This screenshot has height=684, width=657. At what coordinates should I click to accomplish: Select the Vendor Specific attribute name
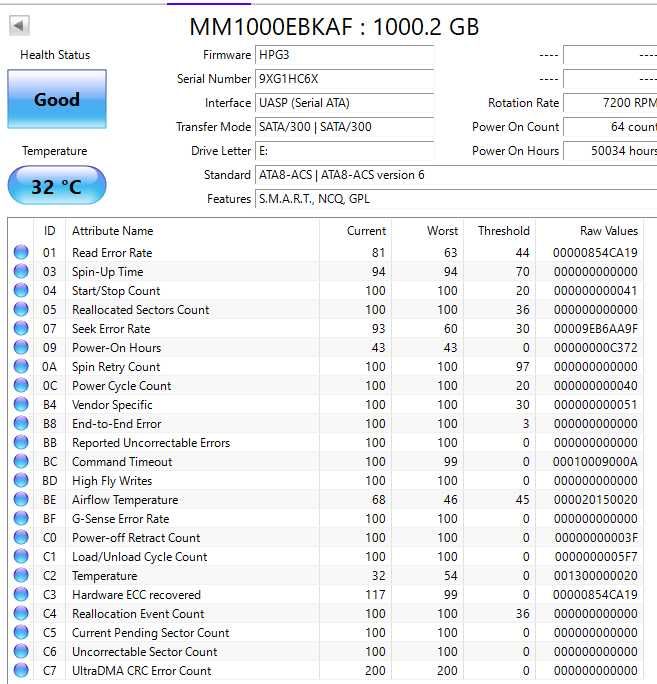112,405
